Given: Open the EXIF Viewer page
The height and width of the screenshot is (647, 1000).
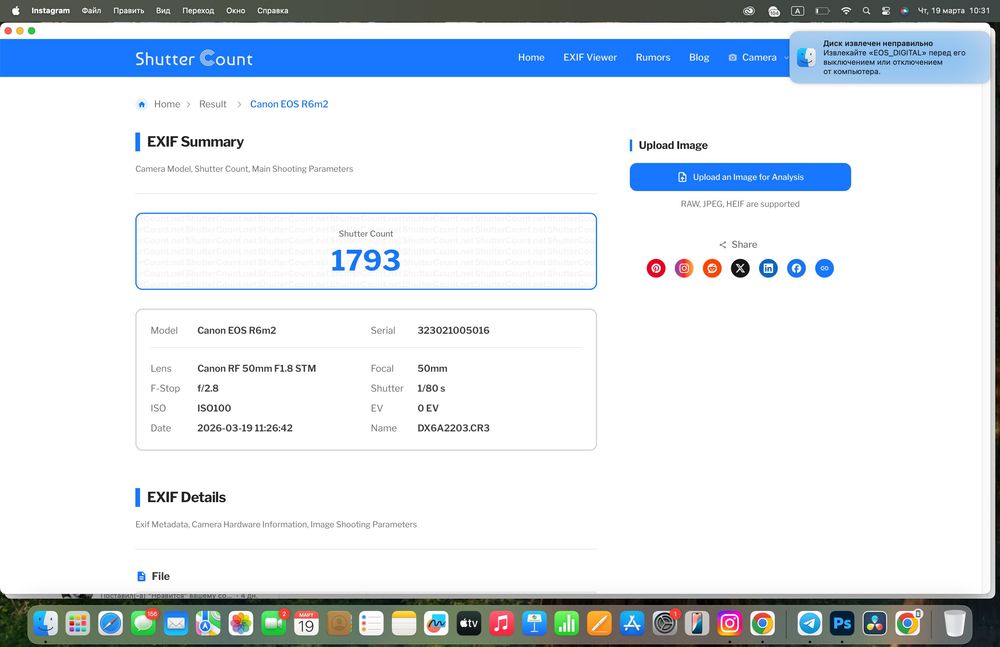Looking at the screenshot, I should point(590,57).
